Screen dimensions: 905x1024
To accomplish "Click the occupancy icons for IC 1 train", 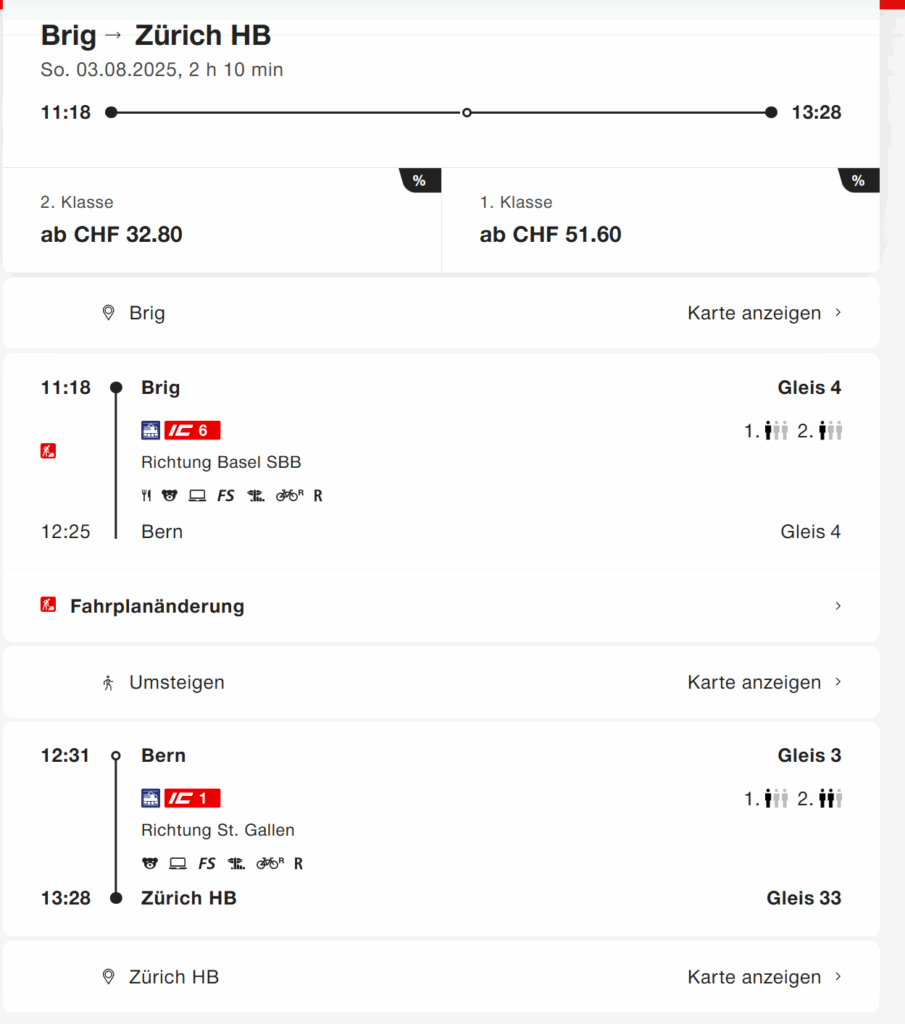I will [x=793, y=798].
